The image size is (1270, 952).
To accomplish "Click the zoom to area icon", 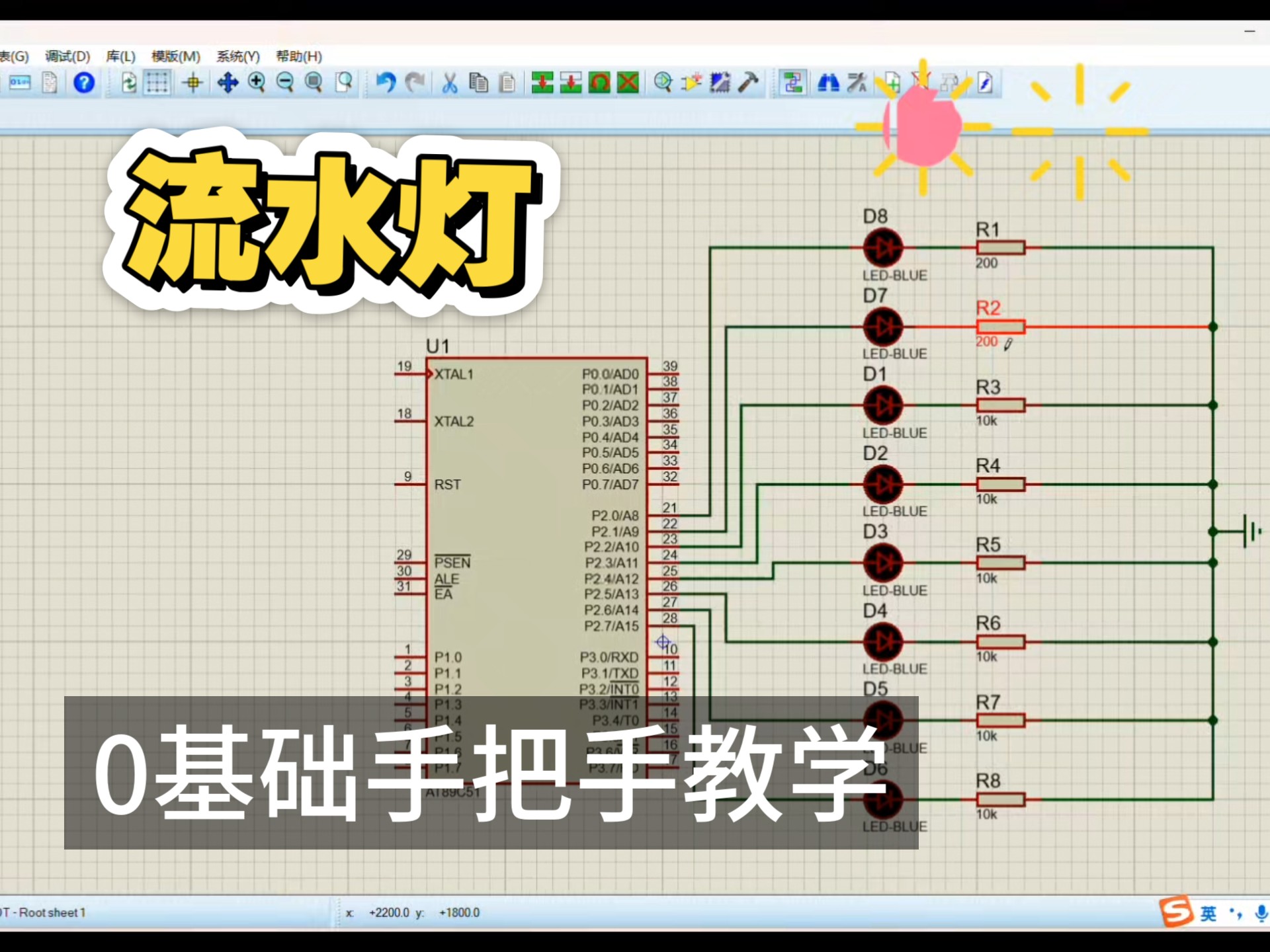I will tap(344, 83).
